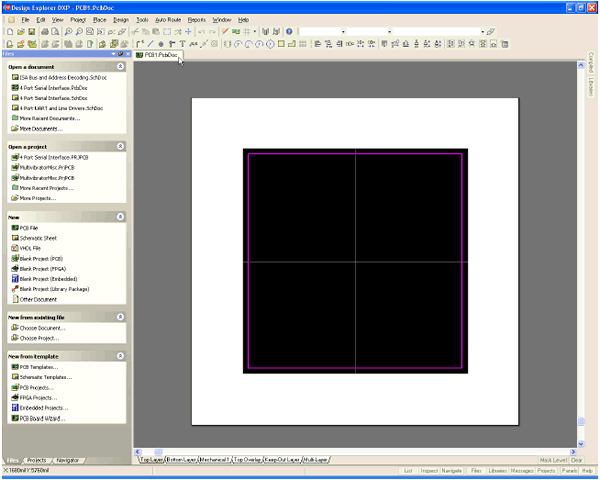This screenshot has height=480, width=600.
Task: Click the Print icon in the toolbar
Action: (x=46, y=32)
